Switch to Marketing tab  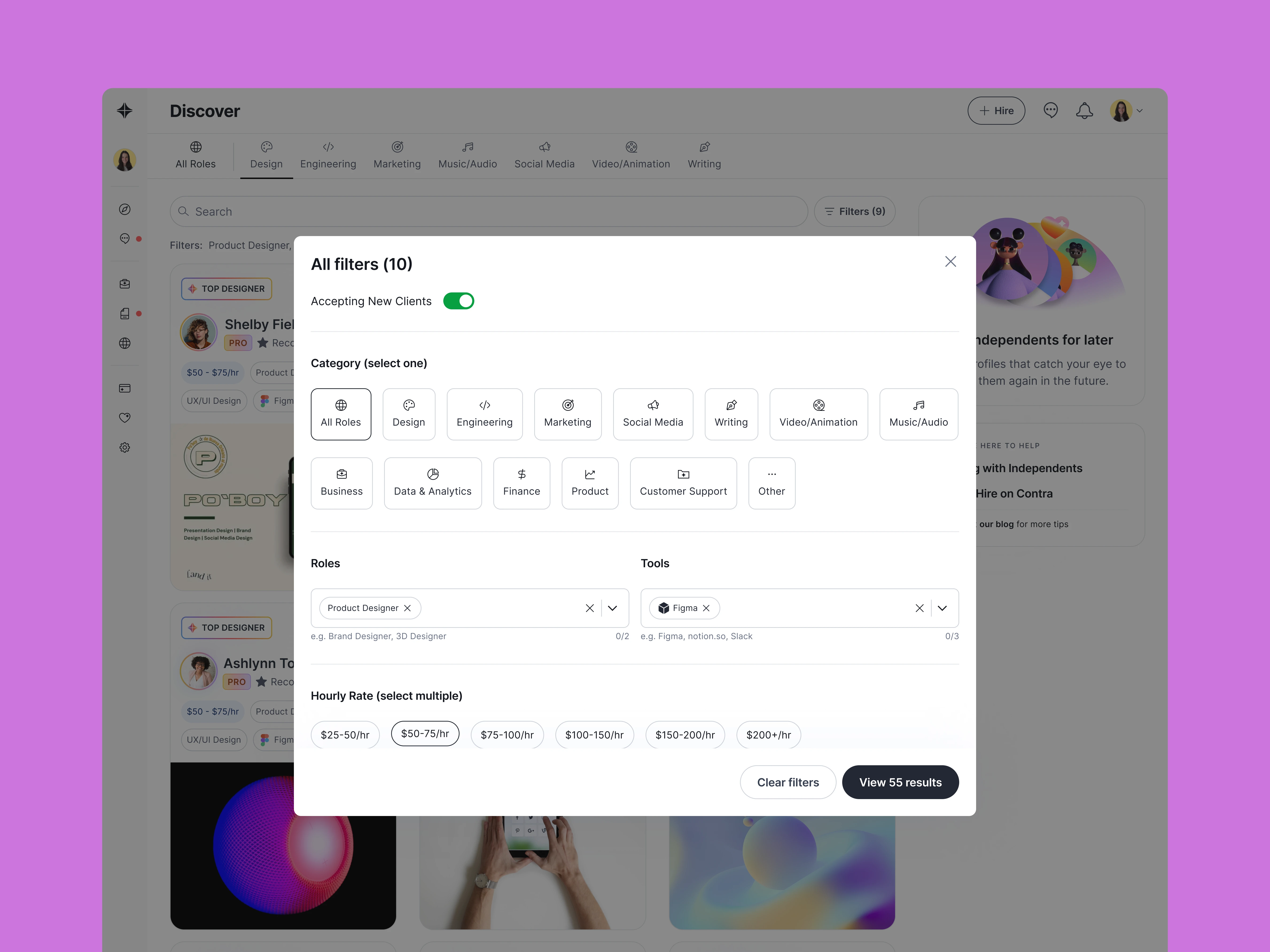pyautogui.click(x=397, y=155)
